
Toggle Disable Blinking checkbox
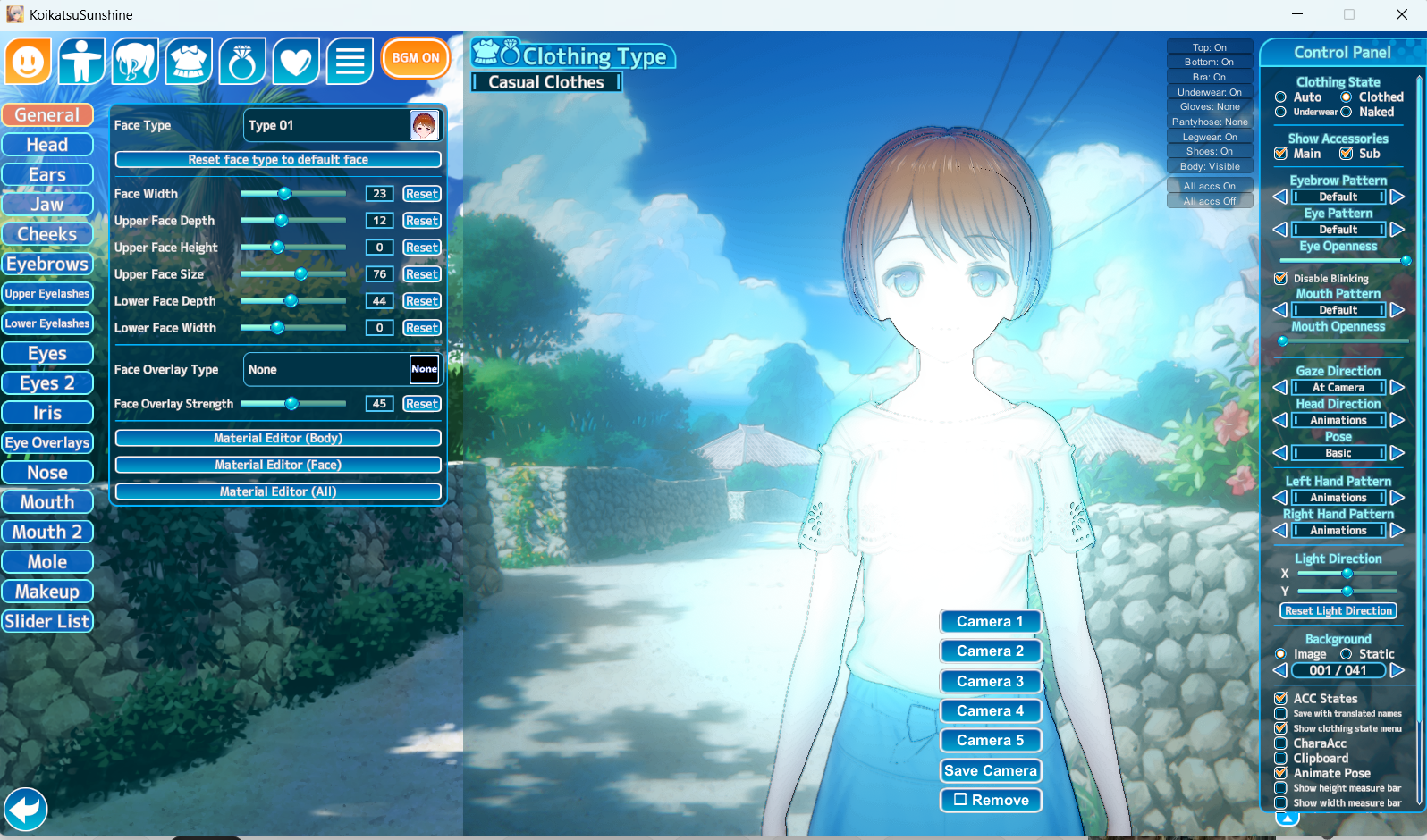[x=1281, y=279]
